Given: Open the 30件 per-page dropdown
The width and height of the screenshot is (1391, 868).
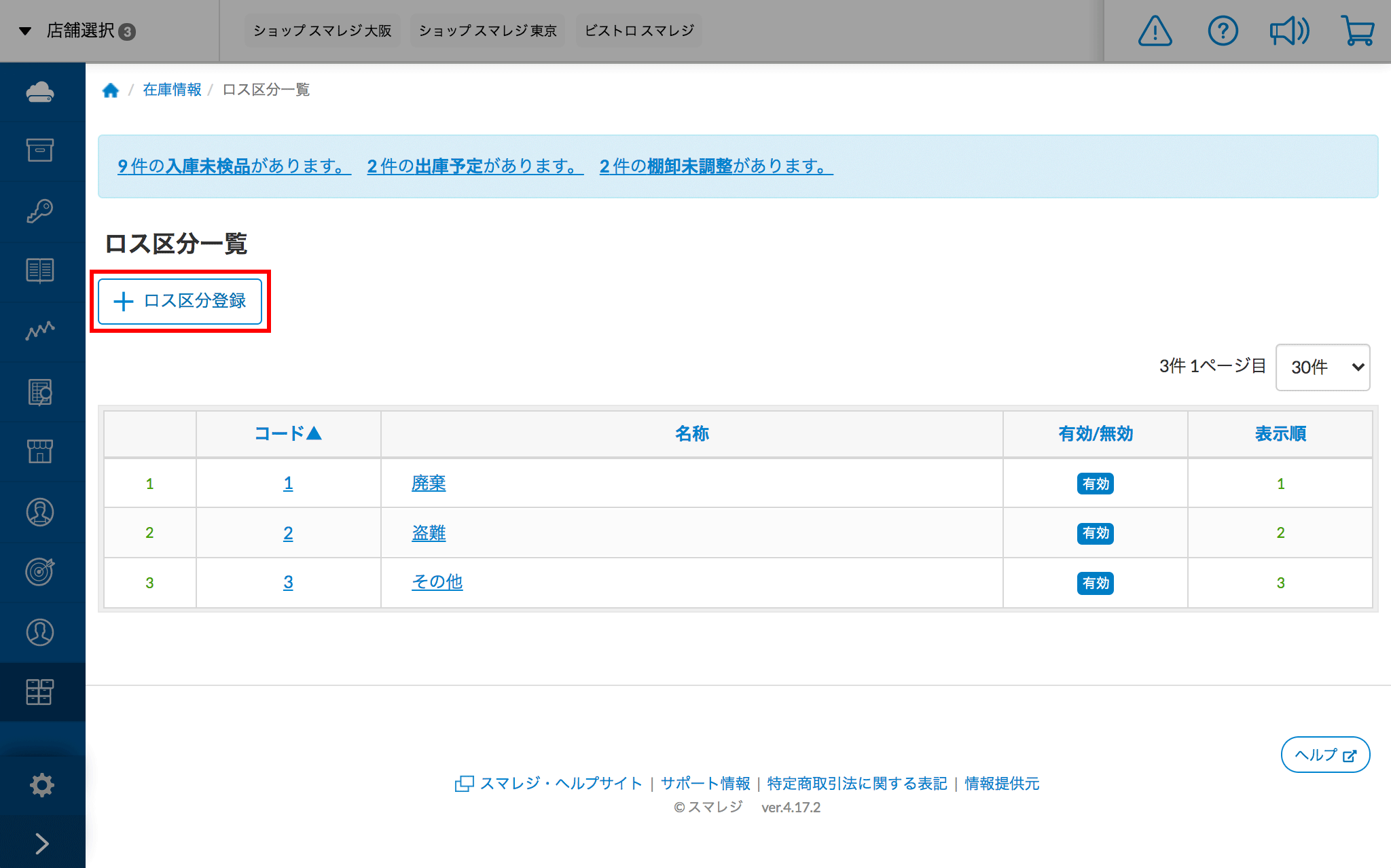Looking at the screenshot, I should pos(1322,367).
